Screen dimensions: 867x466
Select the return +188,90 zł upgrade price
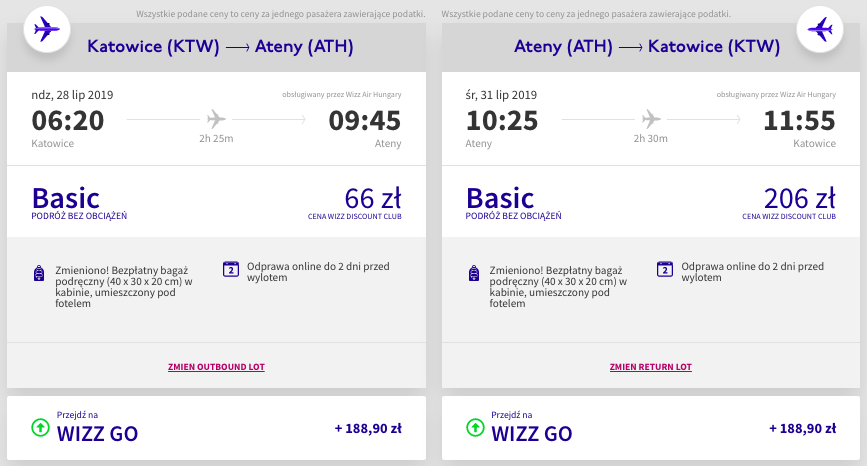802,428
